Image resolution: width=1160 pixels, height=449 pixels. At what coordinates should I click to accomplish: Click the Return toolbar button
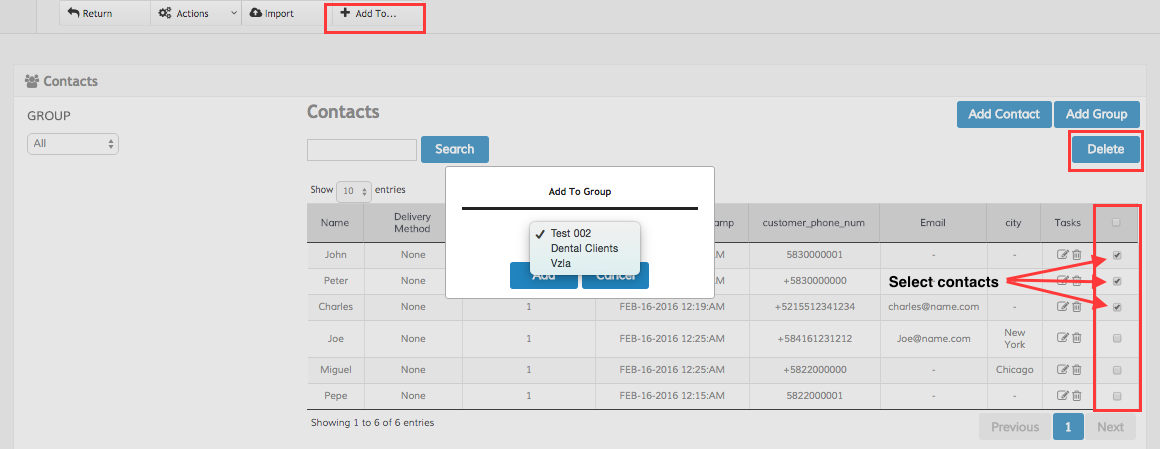(91, 14)
